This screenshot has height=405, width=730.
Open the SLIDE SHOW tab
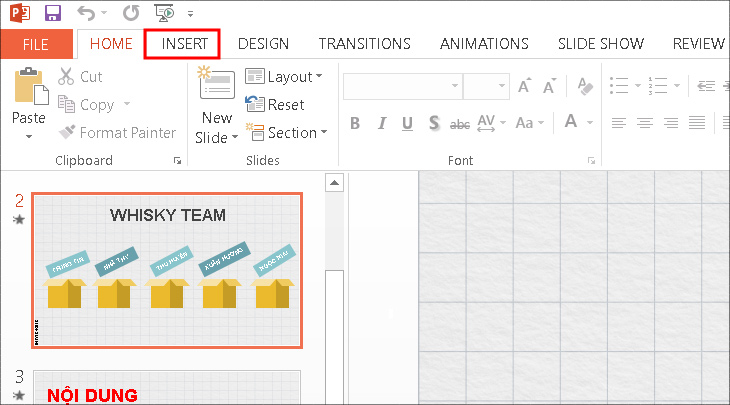(601, 44)
